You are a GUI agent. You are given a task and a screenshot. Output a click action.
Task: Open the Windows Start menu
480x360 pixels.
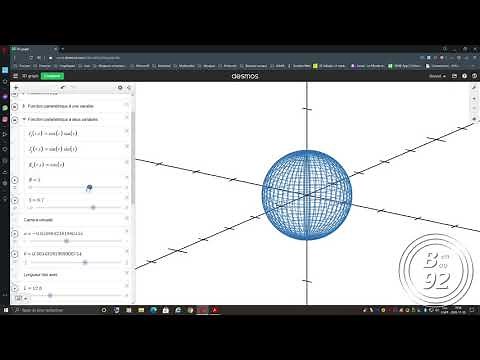[5, 310]
